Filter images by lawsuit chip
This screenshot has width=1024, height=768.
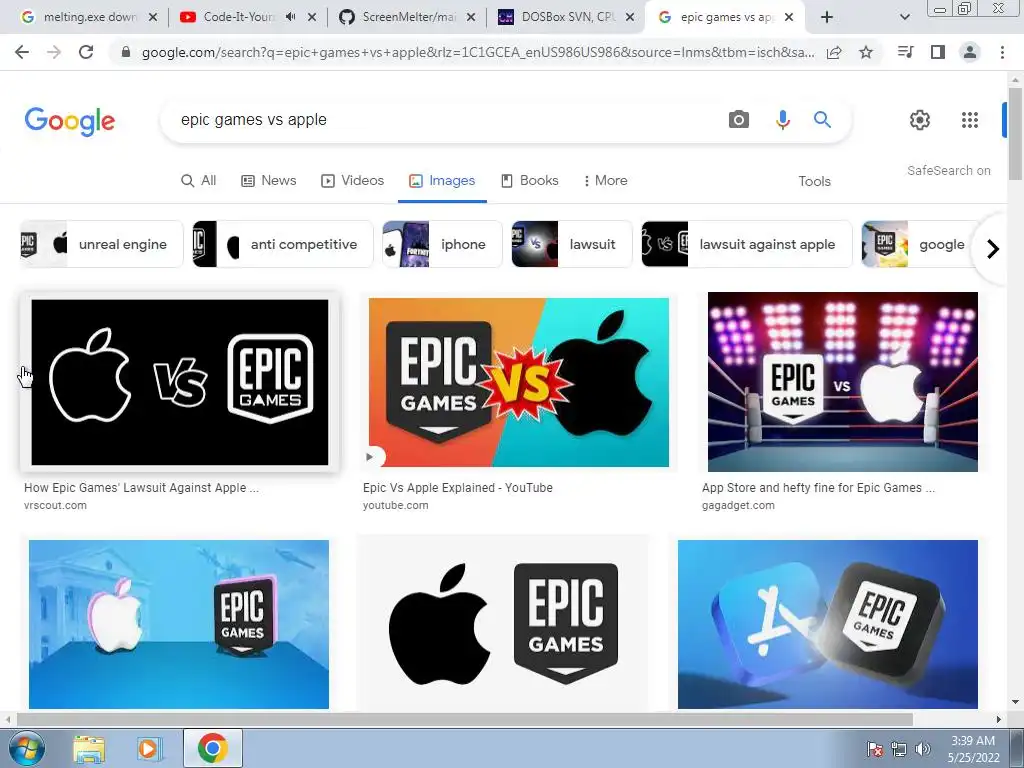pos(571,244)
